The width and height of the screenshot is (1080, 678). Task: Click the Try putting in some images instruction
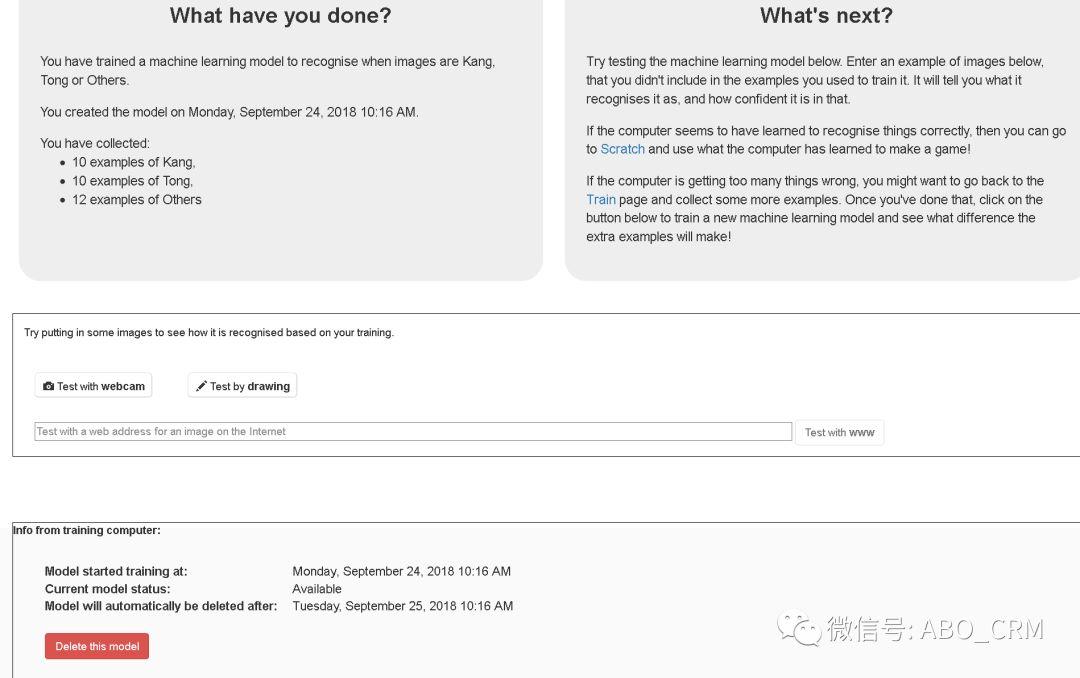[209, 332]
